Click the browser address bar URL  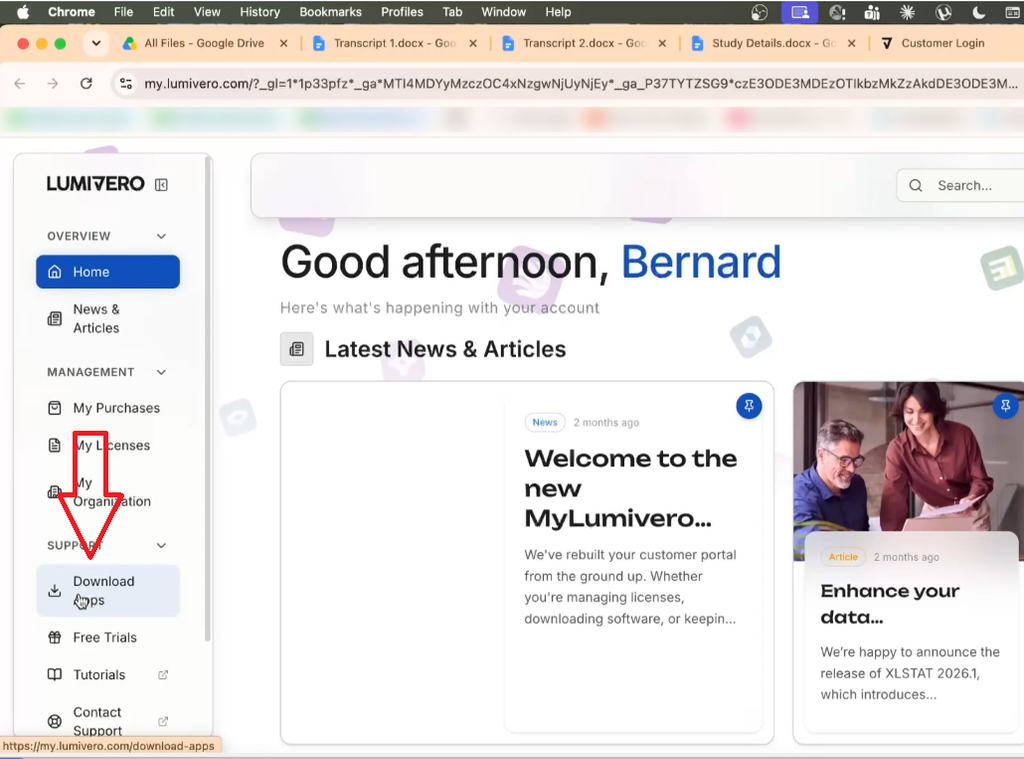(x=580, y=84)
